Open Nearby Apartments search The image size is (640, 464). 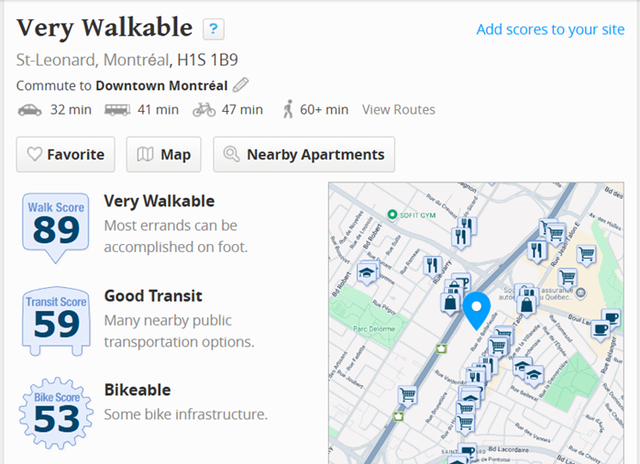point(304,155)
